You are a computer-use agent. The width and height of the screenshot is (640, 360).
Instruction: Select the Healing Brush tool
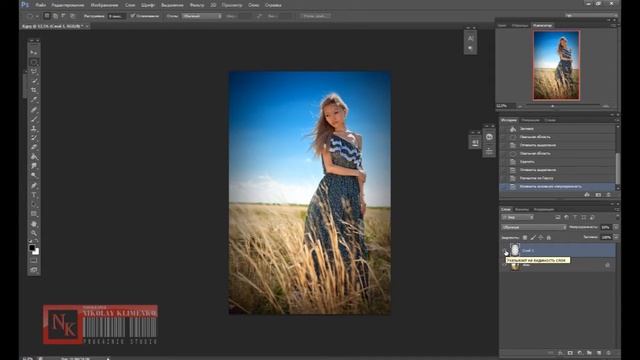[x=34, y=110]
